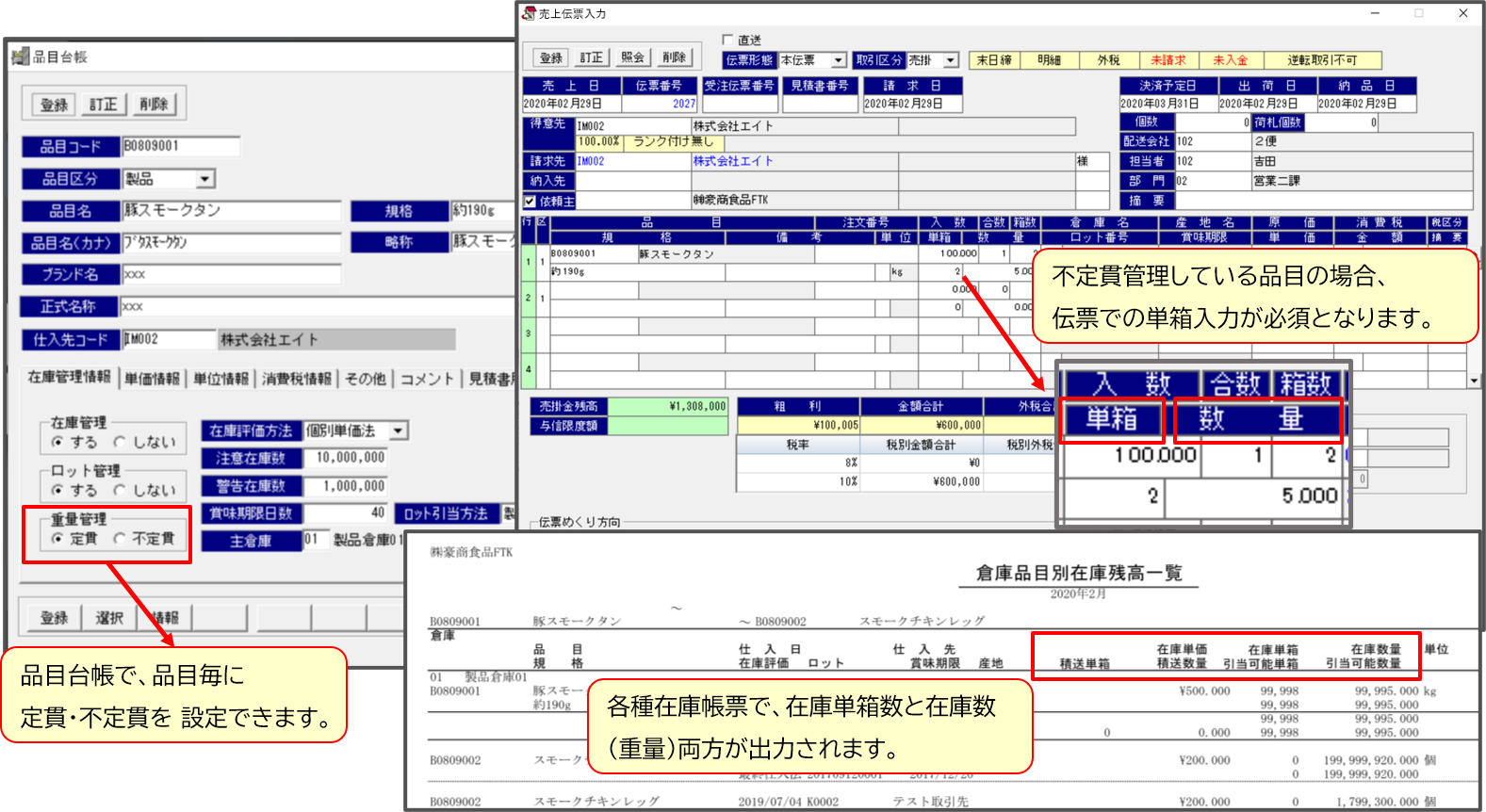1486x812 pixels.
Task: Click 登録 button in 売上伝票入力
Action: pos(551,58)
